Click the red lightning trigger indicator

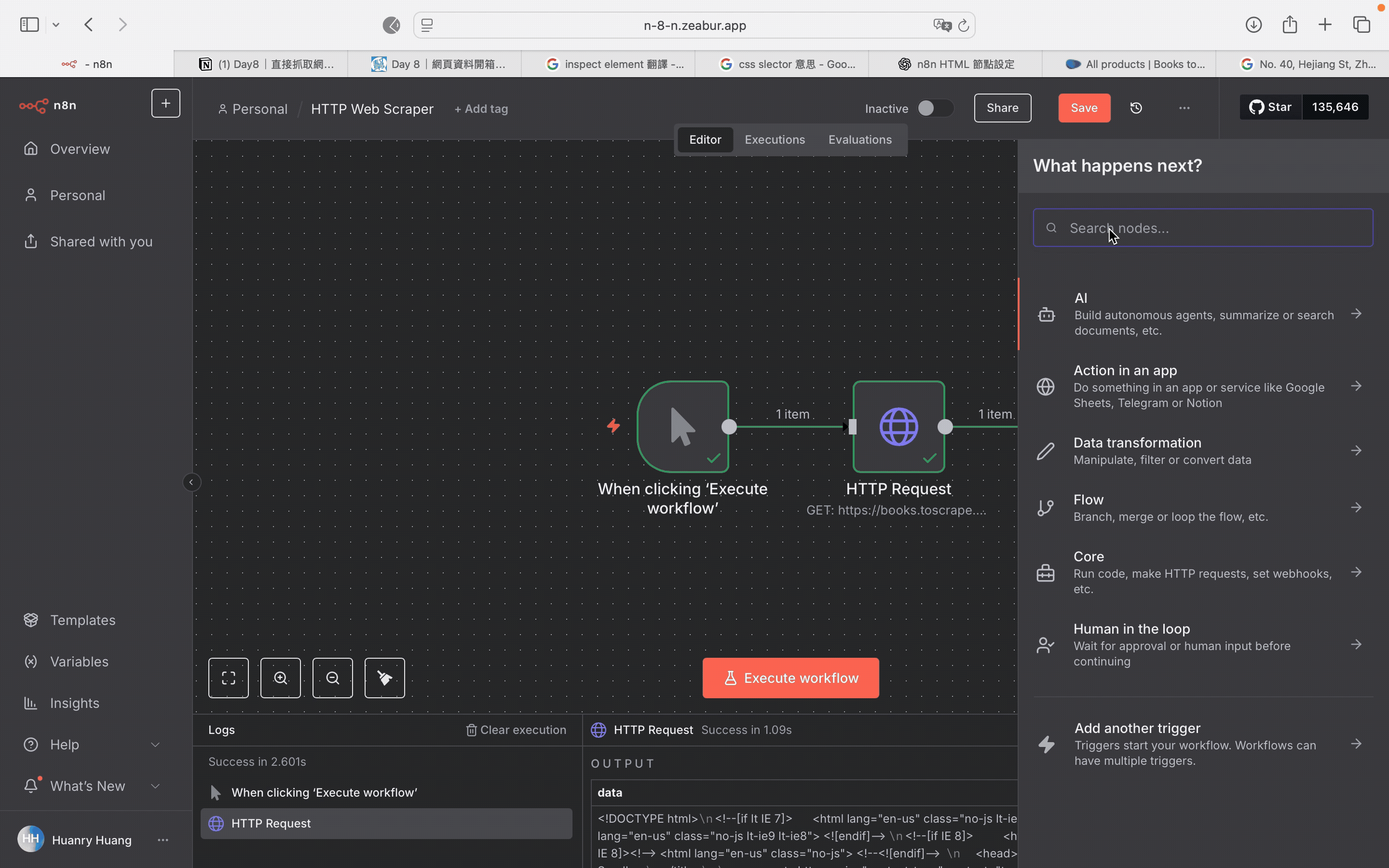(613, 426)
